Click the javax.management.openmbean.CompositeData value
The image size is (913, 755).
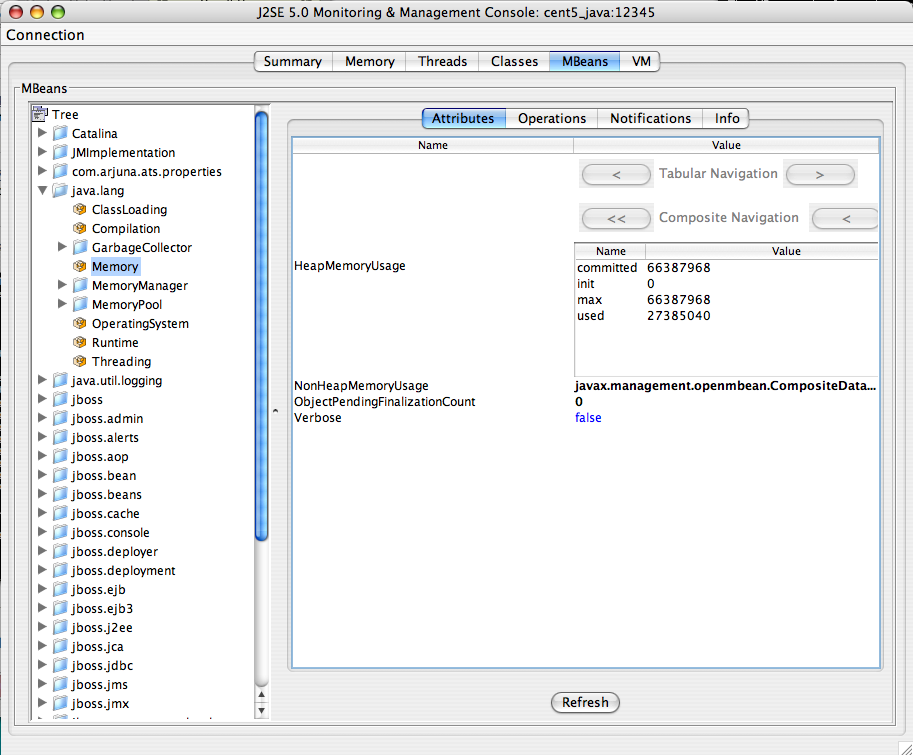point(725,385)
